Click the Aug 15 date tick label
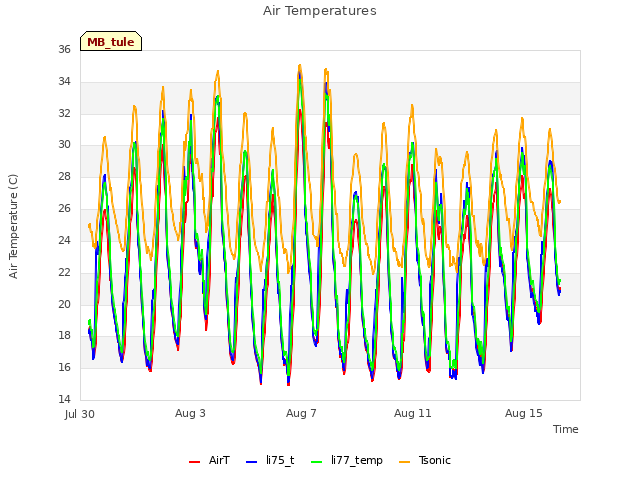This screenshot has width=640, height=480. [x=524, y=413]
